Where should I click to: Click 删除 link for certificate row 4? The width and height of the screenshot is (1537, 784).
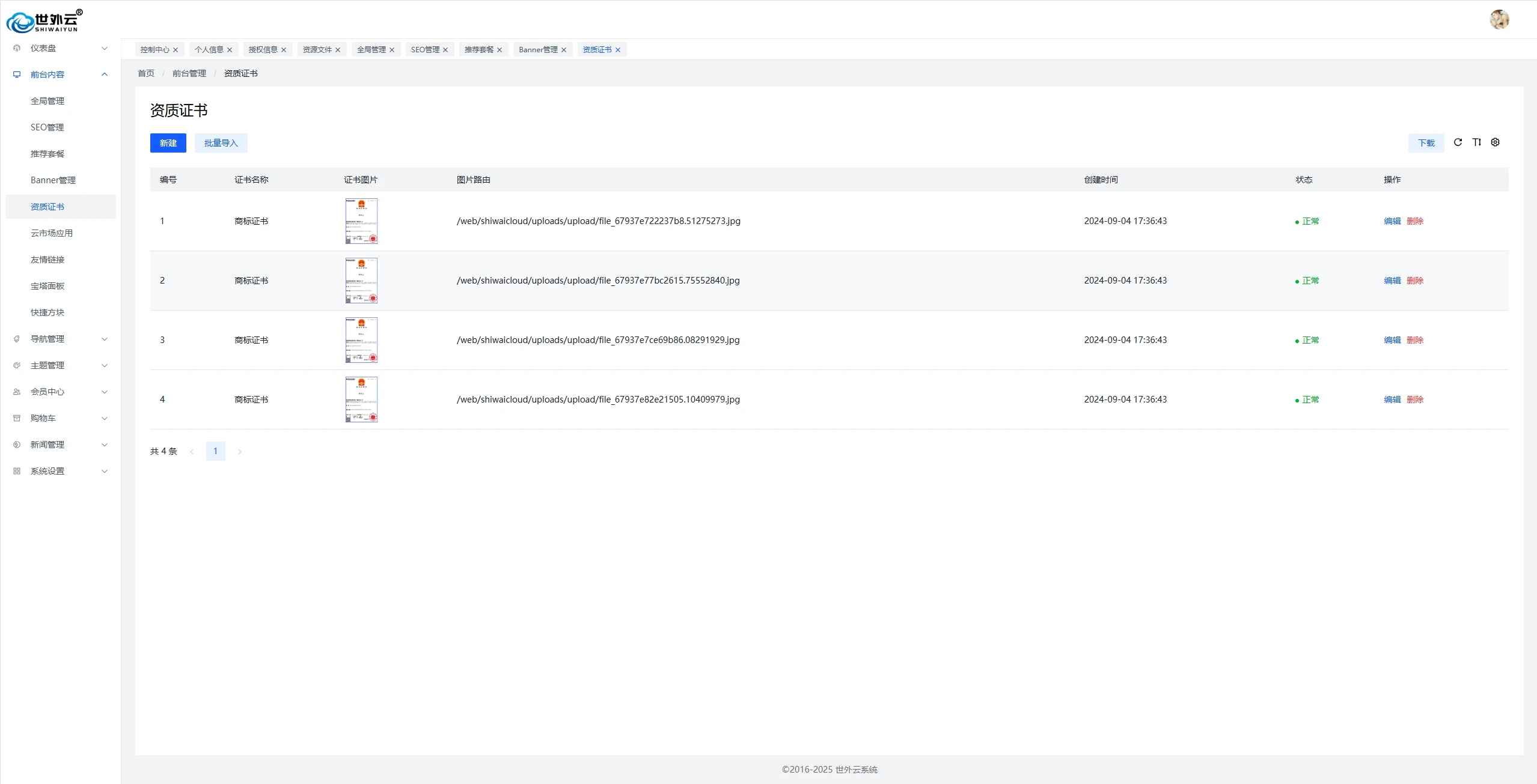coord(1414,400)
